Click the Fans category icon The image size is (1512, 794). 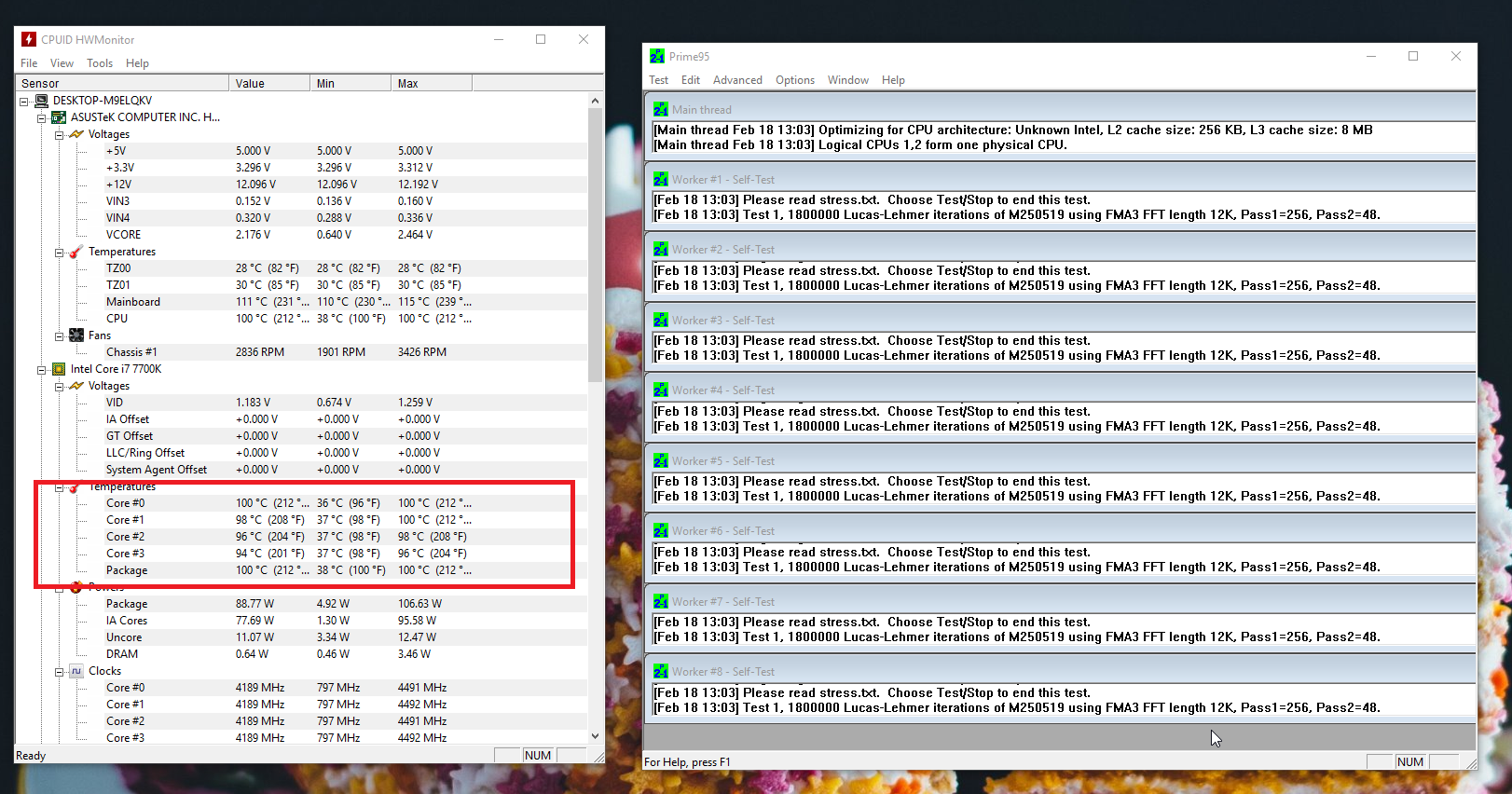(x=76, y=335)
